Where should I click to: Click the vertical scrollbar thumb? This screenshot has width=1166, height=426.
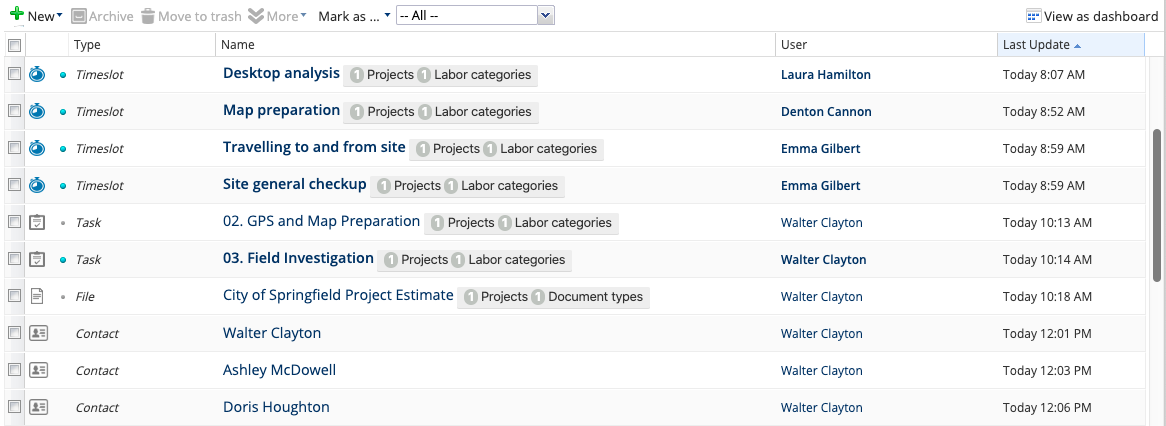(1156, 206)
